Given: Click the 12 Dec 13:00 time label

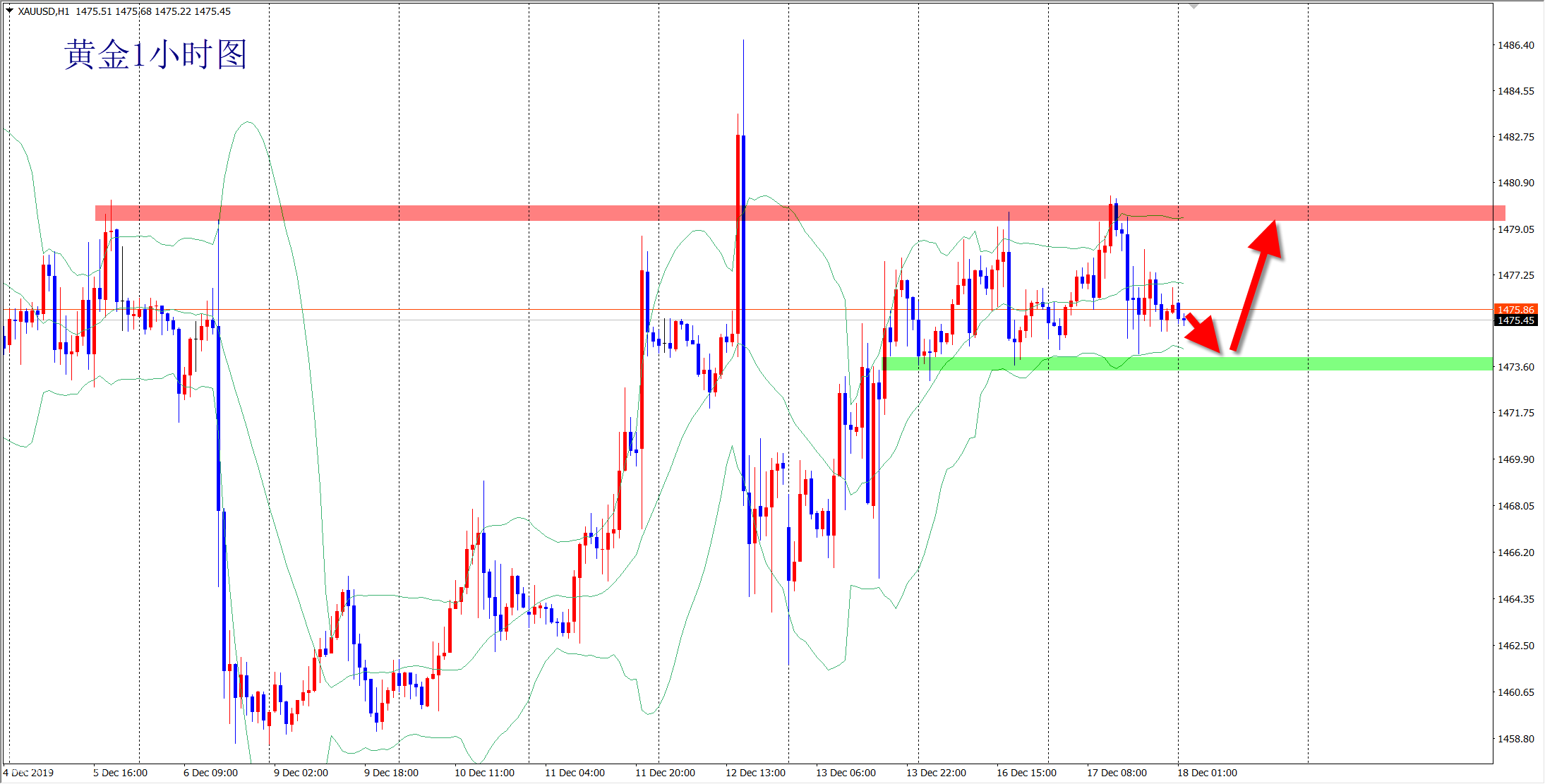Looking at the screenshot, I should [755, 773].
